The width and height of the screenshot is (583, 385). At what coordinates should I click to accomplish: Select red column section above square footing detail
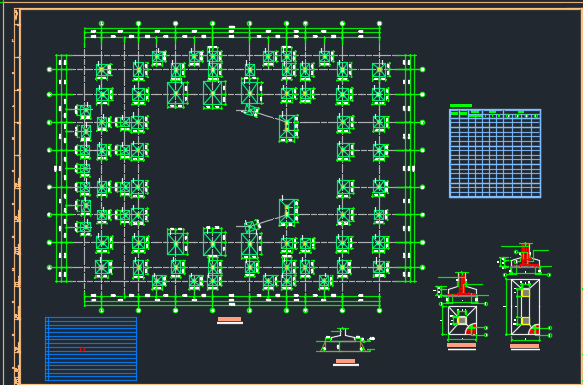[x=462, y=285]
